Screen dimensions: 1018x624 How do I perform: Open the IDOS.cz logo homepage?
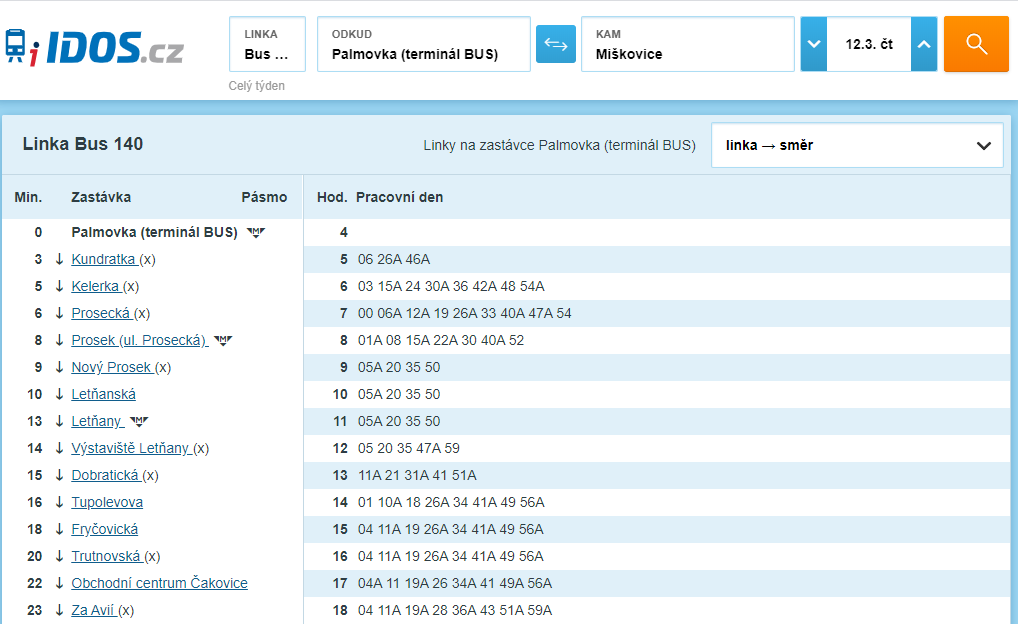pyautogui.click(x=95, y=47)
